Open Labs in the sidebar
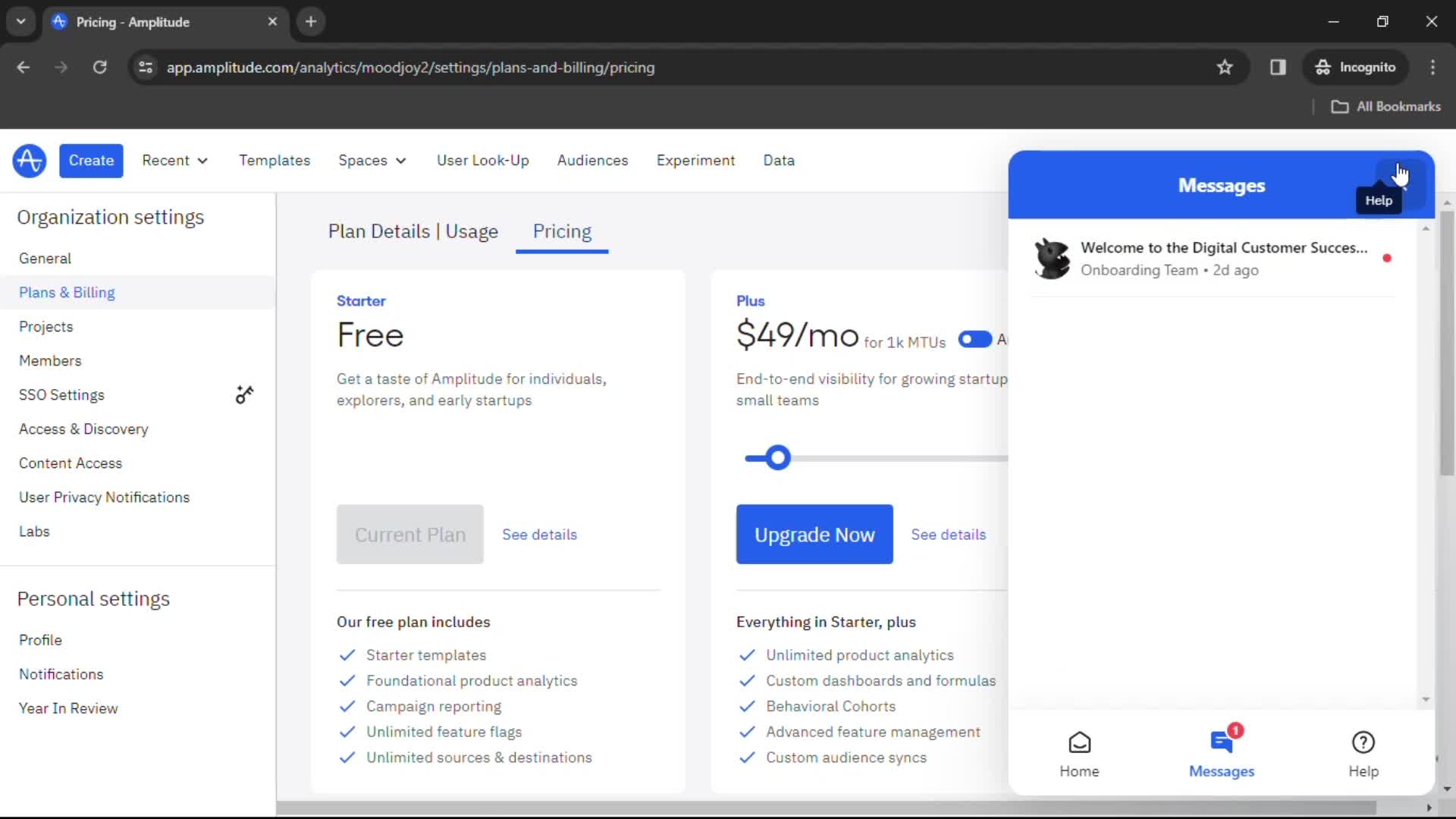The height and width of the screenshot is (819, 1456). [x=34, y=532]
